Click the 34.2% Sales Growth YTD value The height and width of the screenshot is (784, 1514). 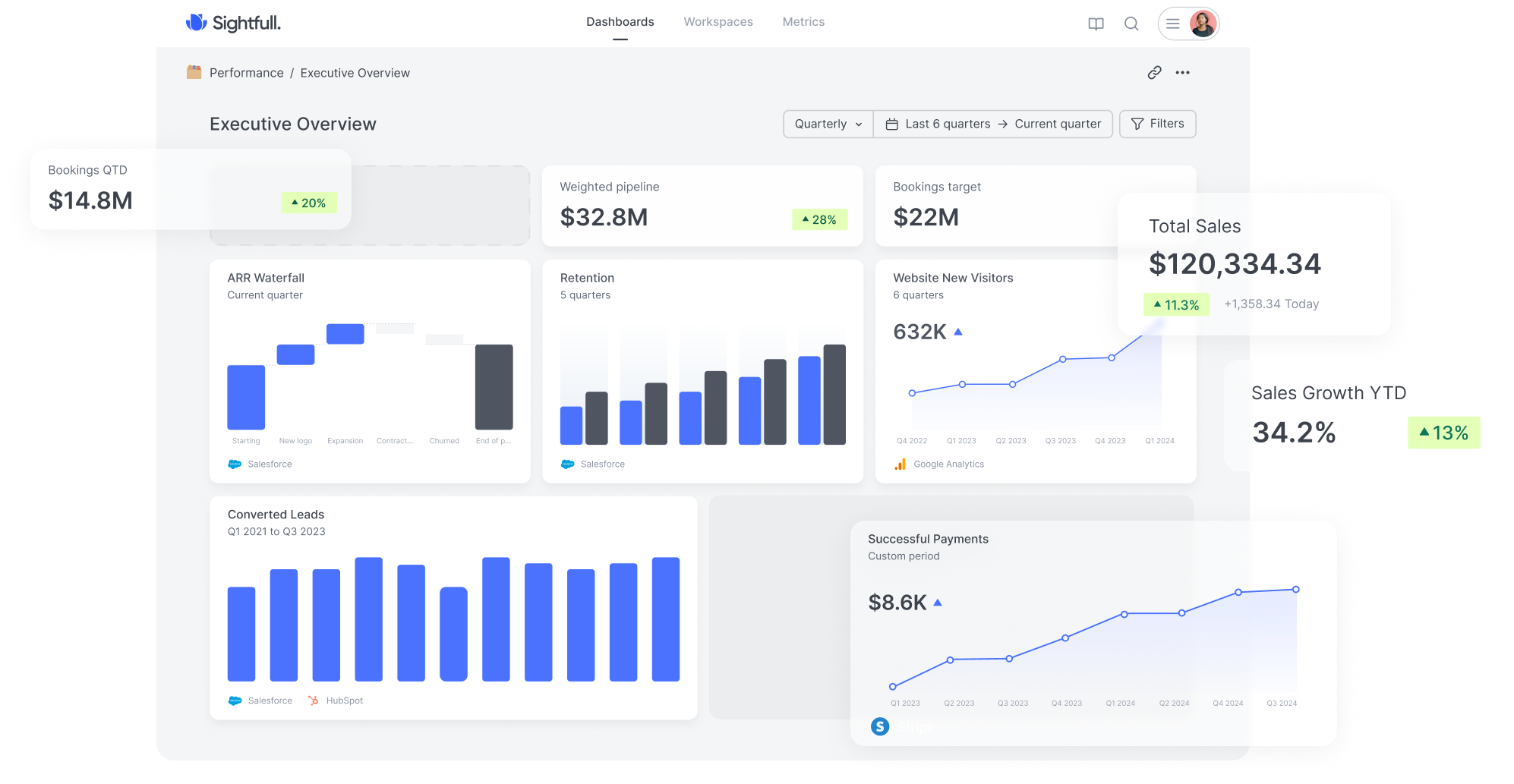point(1294,433)
